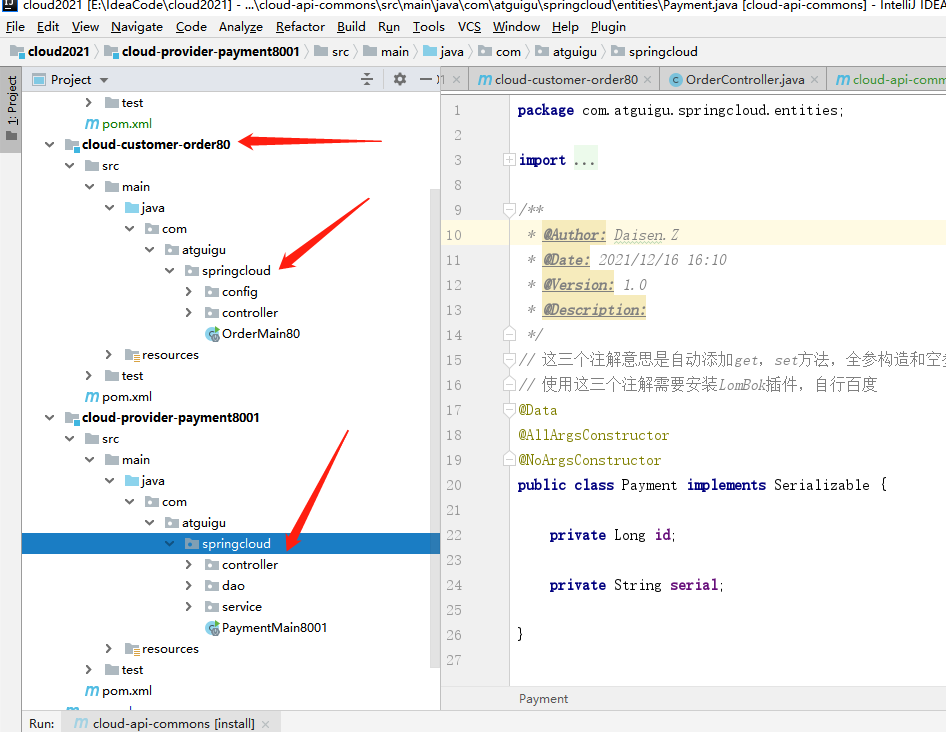Viewport: 946px width, 732px height.
Task: Expand resources folder in payment8001 module
Action: click(x=109, y=649)
